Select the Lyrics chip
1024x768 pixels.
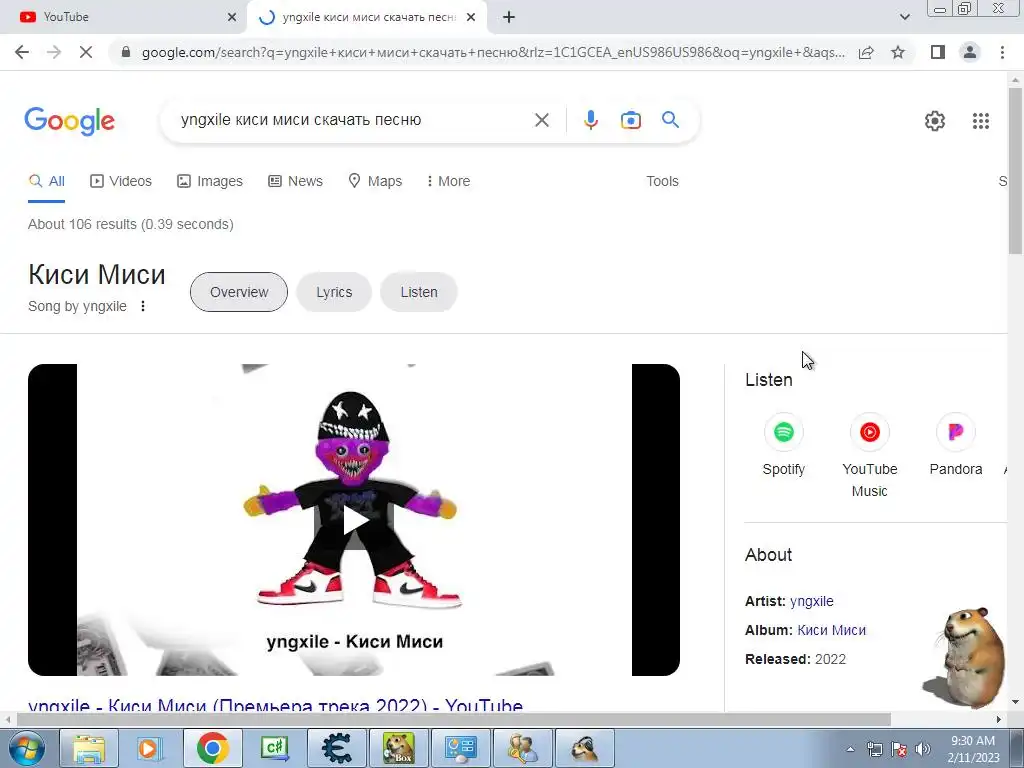tap(334, 292)
